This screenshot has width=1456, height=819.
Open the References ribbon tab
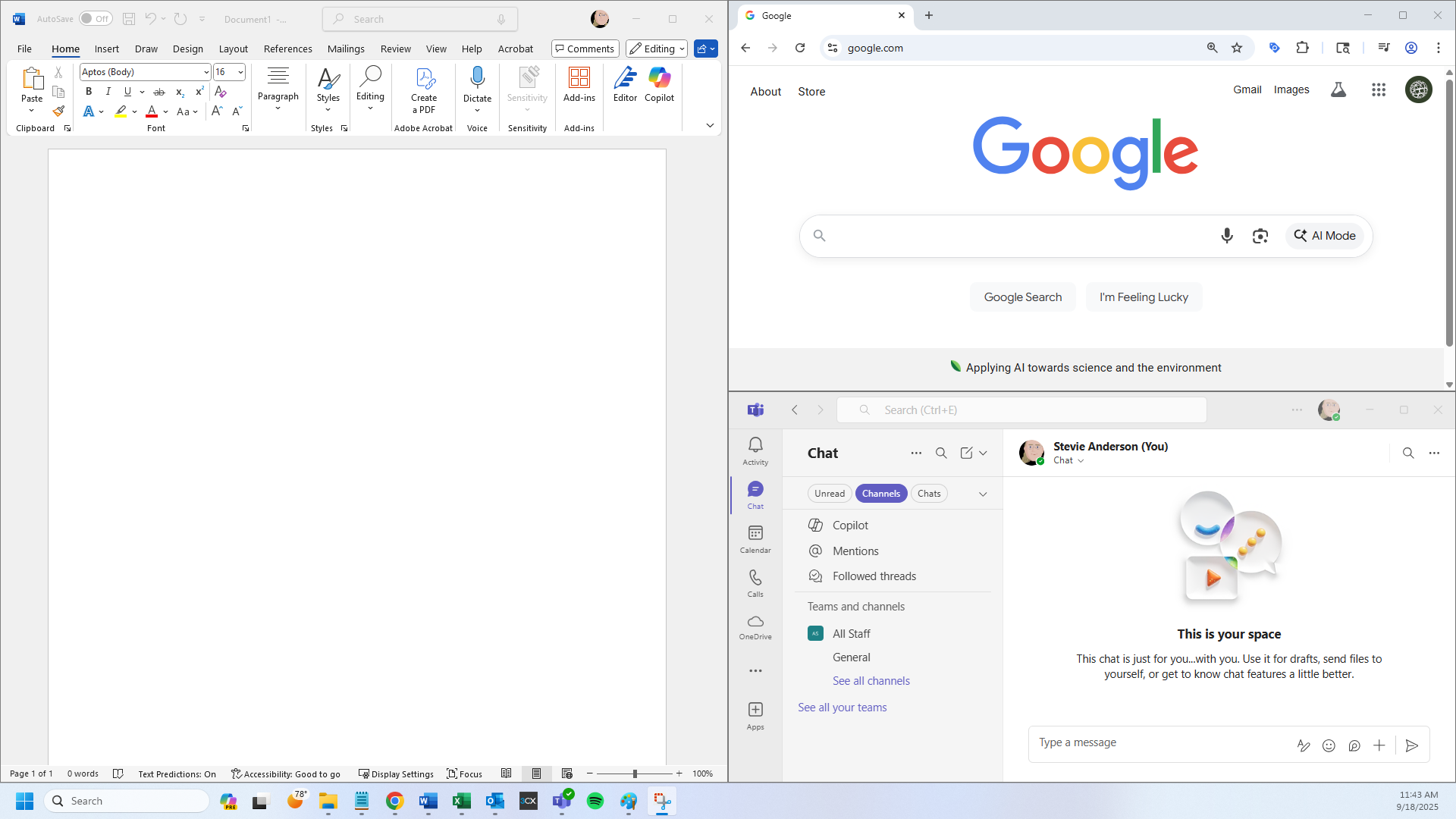[x=287, y=49]
